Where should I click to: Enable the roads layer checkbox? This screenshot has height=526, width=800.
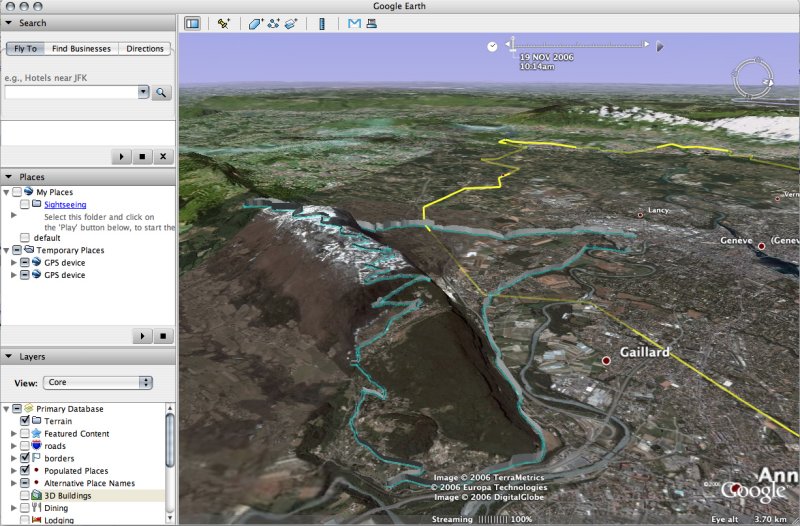24,445
